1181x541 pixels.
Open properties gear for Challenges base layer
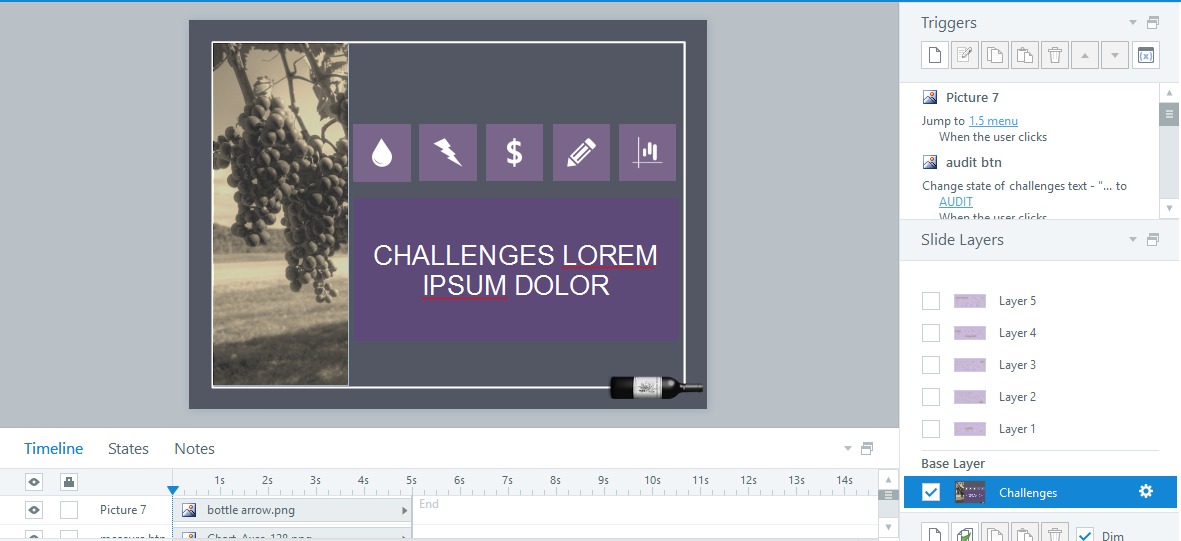pyautogui.click(x=1146, y=491)
